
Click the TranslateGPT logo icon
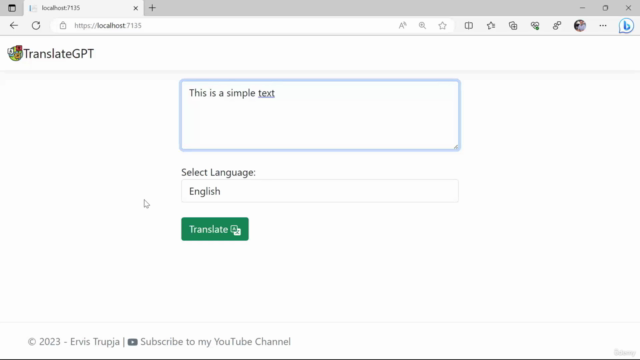click(15, 53)
